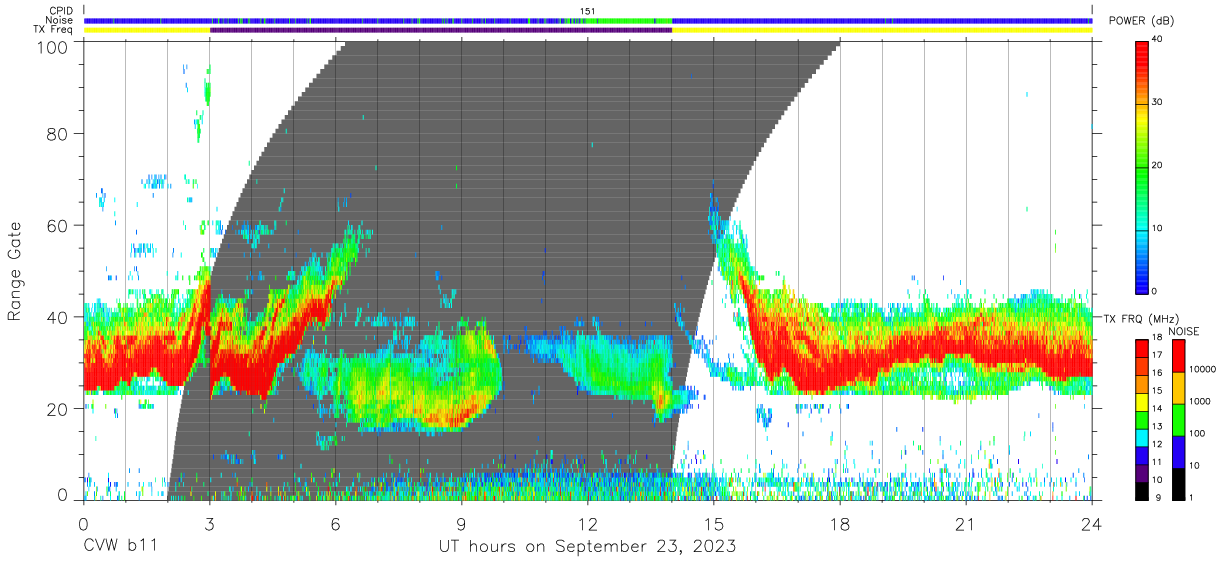Viewport: 1228px width, 567px height.
Task: Click the 24 tick label on the UT hours axis
Action: tap(1092, 524)
